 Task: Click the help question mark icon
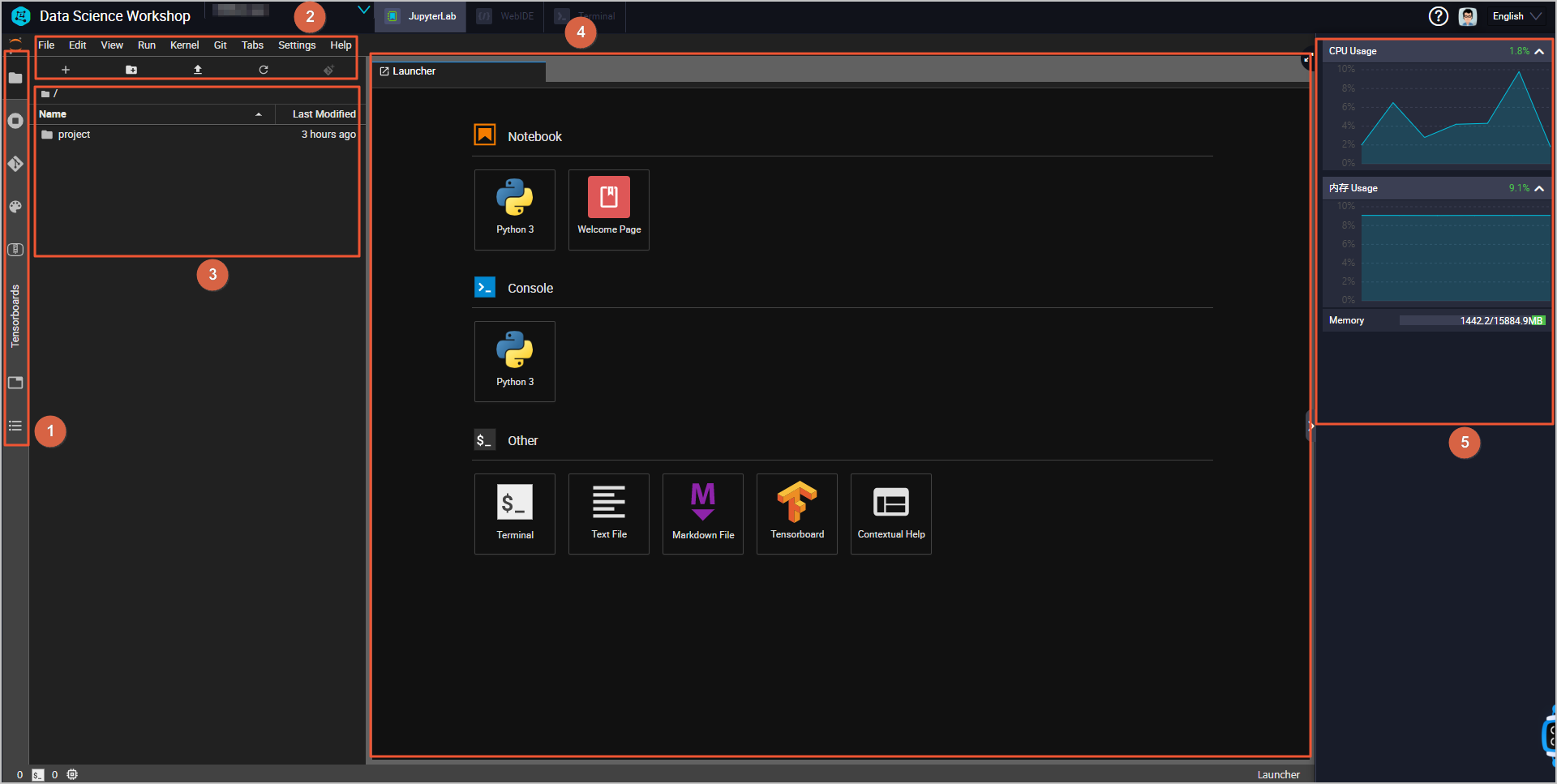point(1438,16)
